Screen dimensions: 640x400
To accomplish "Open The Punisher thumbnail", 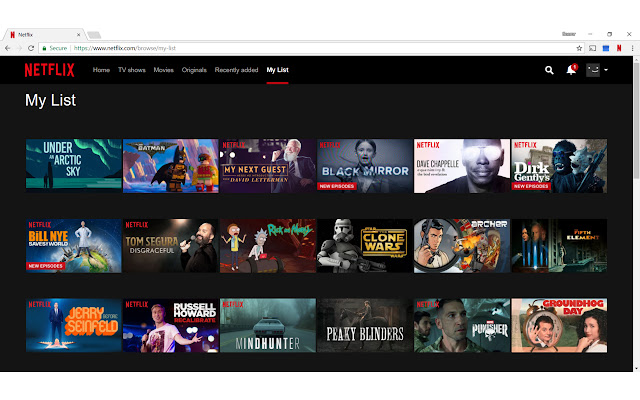I will [462, 325].
